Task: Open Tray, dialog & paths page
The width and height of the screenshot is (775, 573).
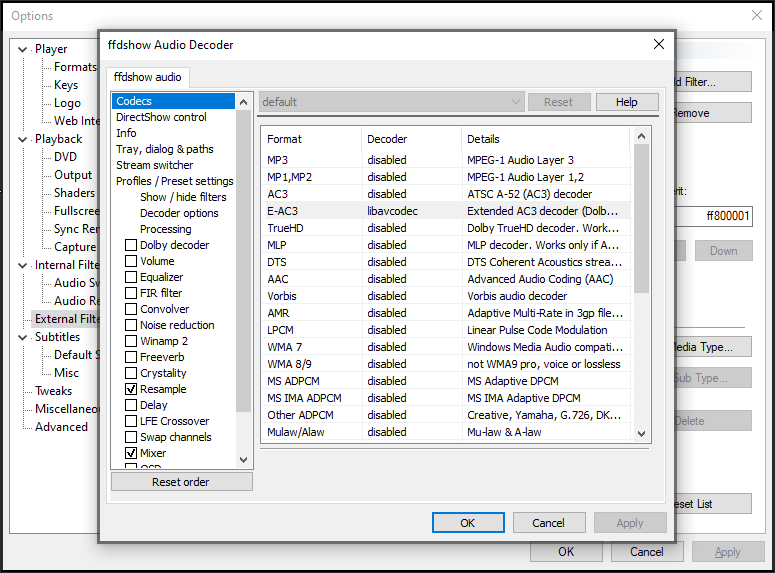Action: tap(165, 149)
